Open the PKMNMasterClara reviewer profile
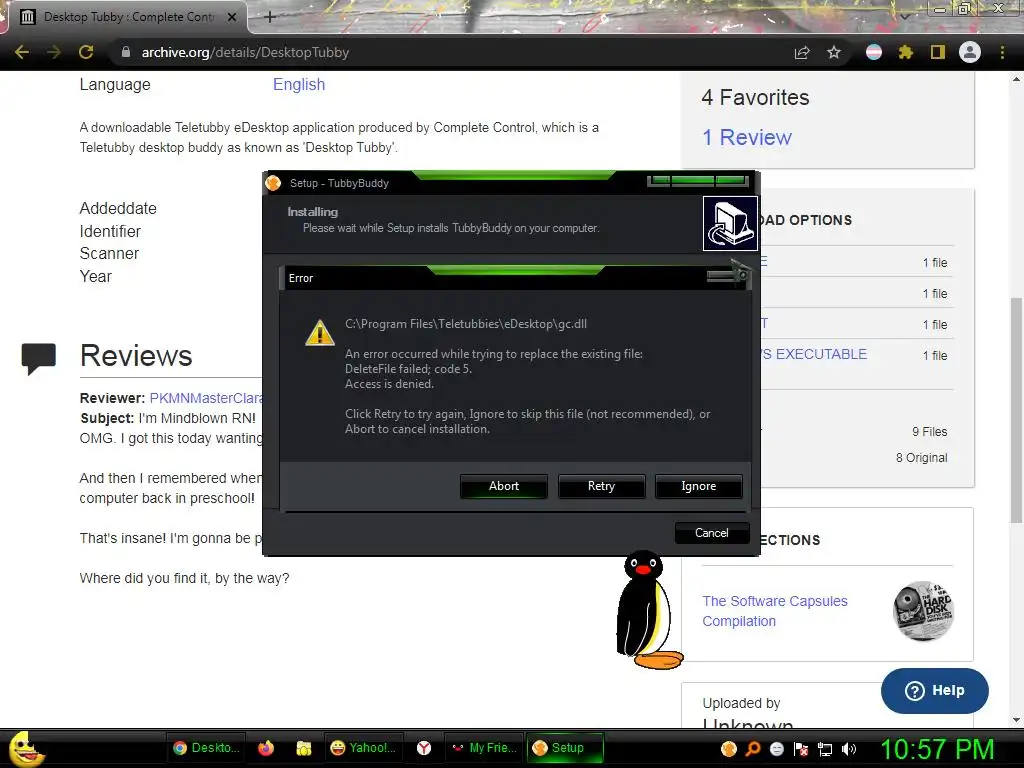 (206, 398)
